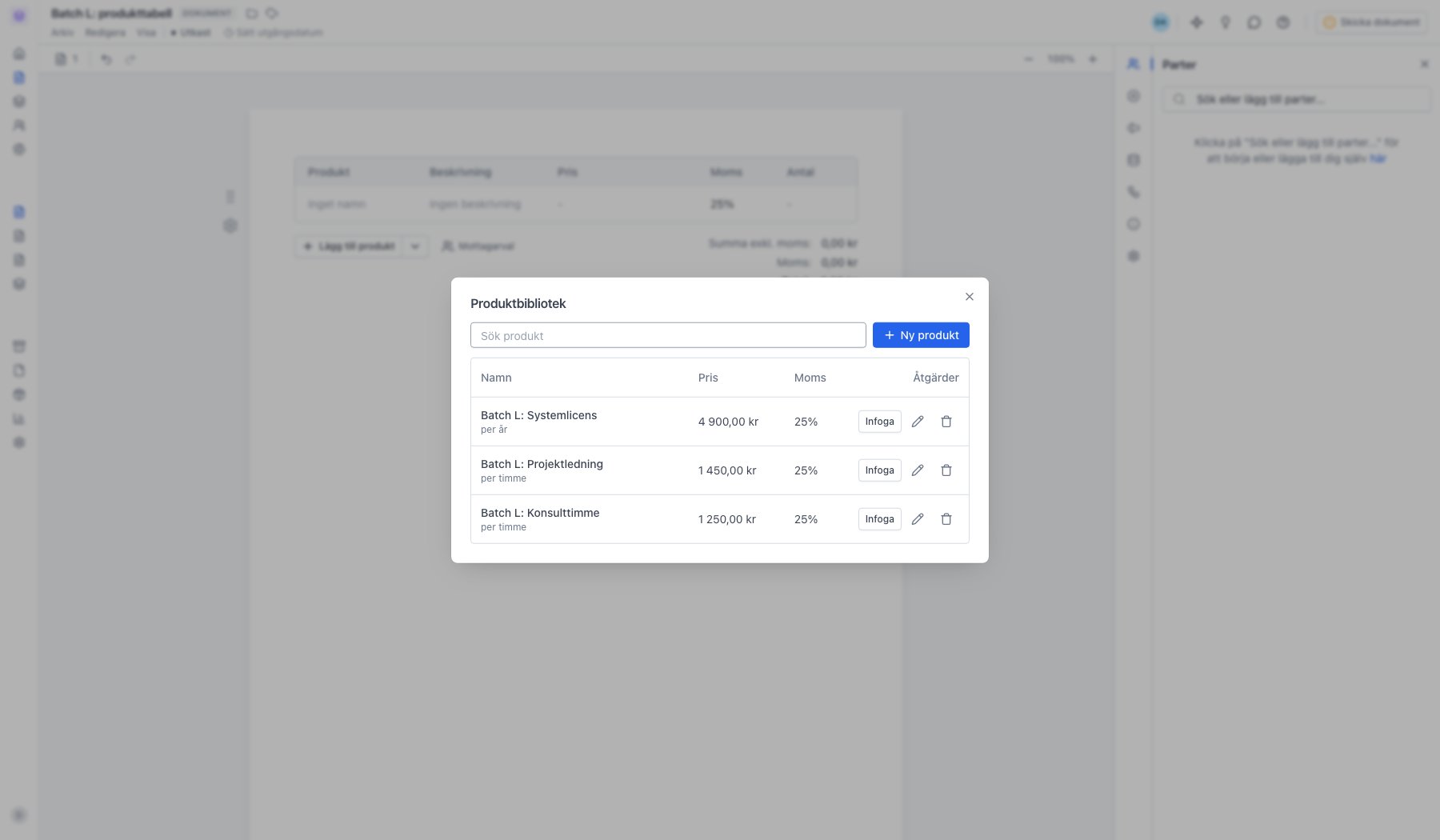Click the Moms column header
The image size is (1440, 840).
810,378
